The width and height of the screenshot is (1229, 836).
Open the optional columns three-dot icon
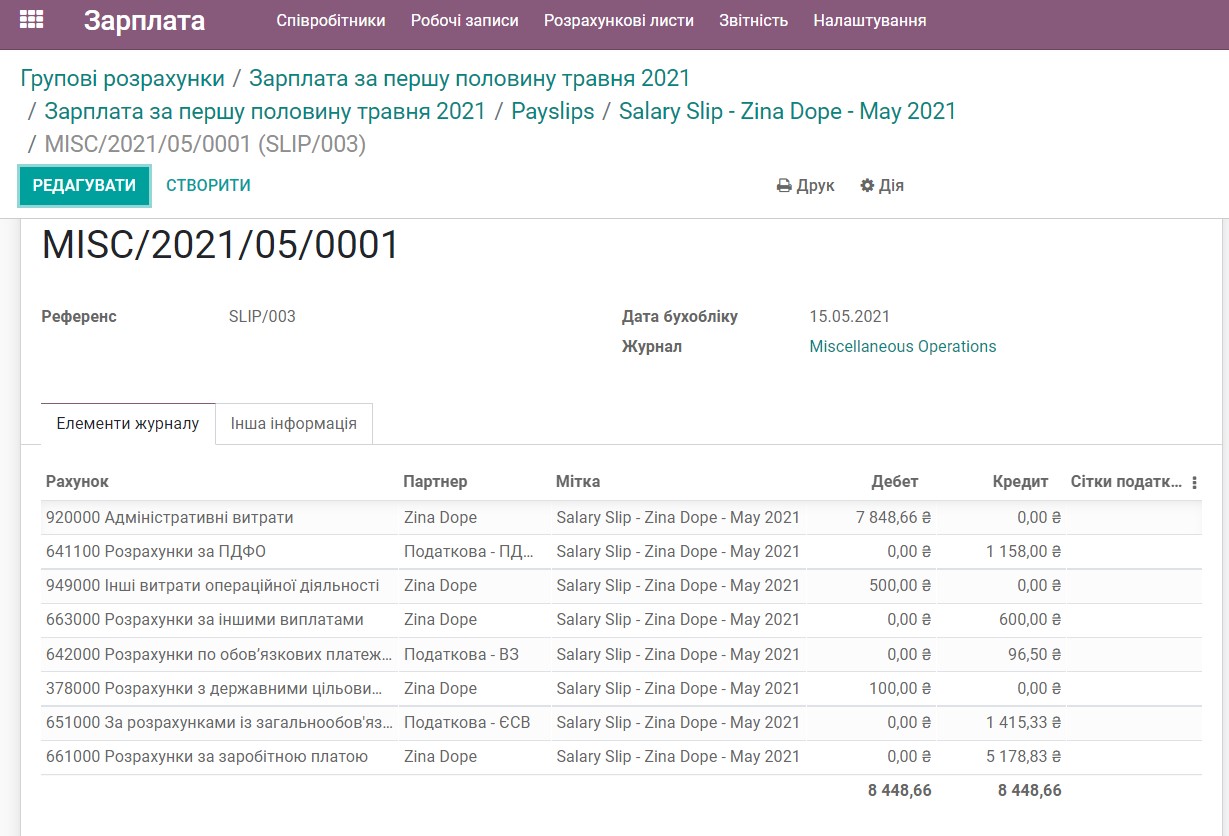pos(1194,481)
